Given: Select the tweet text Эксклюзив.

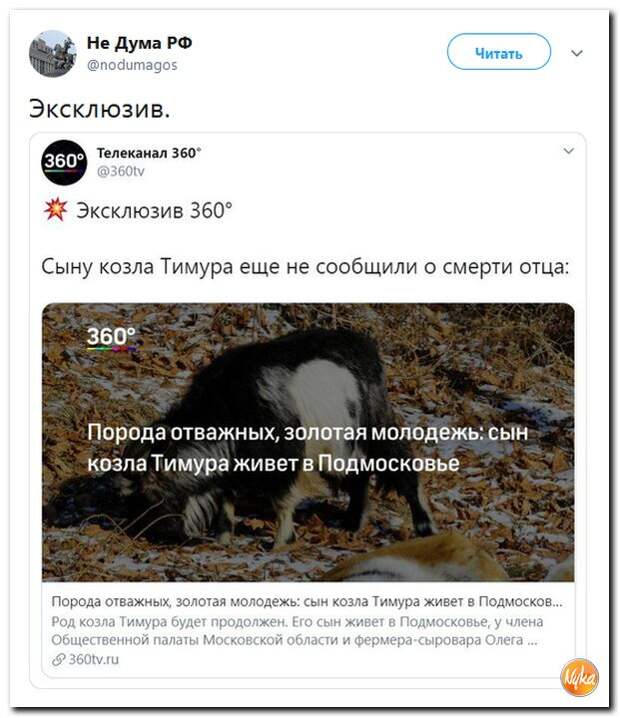Looking at the screenshot, I should 99,109.
